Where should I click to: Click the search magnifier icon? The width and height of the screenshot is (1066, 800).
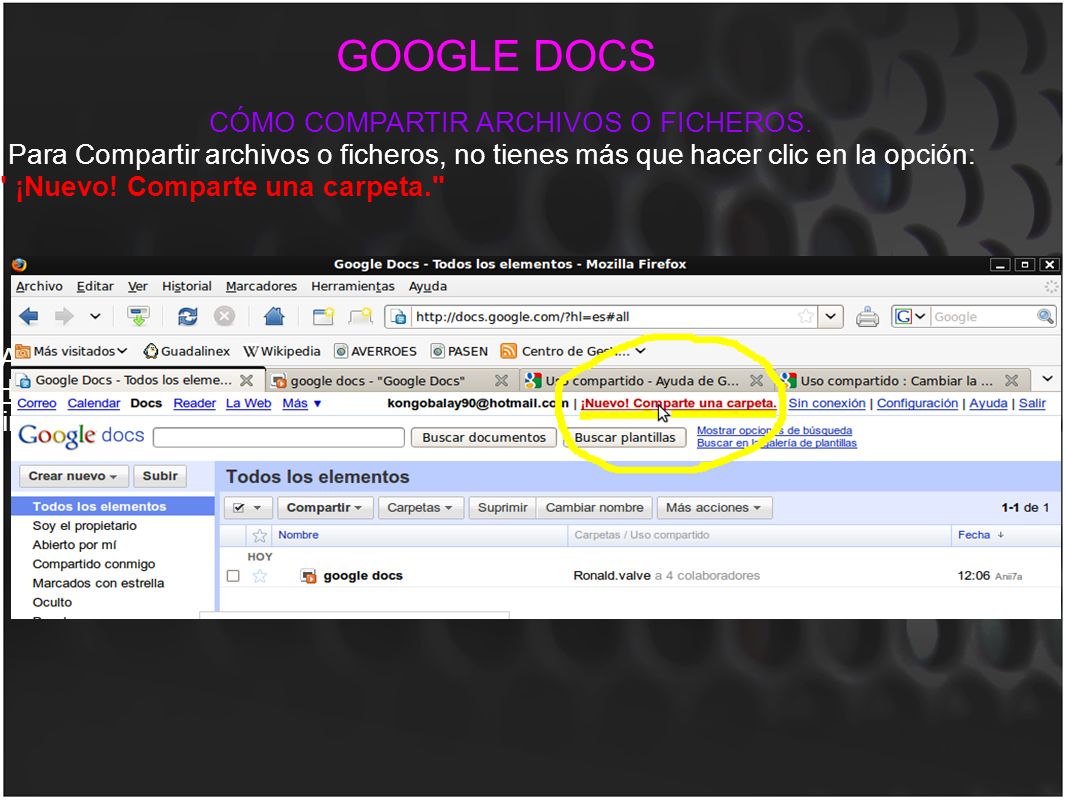[x=1045, y=316]
